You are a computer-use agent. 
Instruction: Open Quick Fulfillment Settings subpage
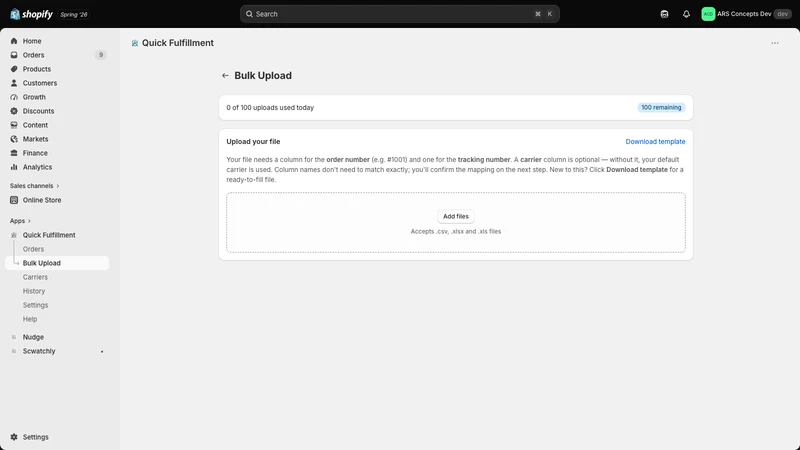coord(35,305)
